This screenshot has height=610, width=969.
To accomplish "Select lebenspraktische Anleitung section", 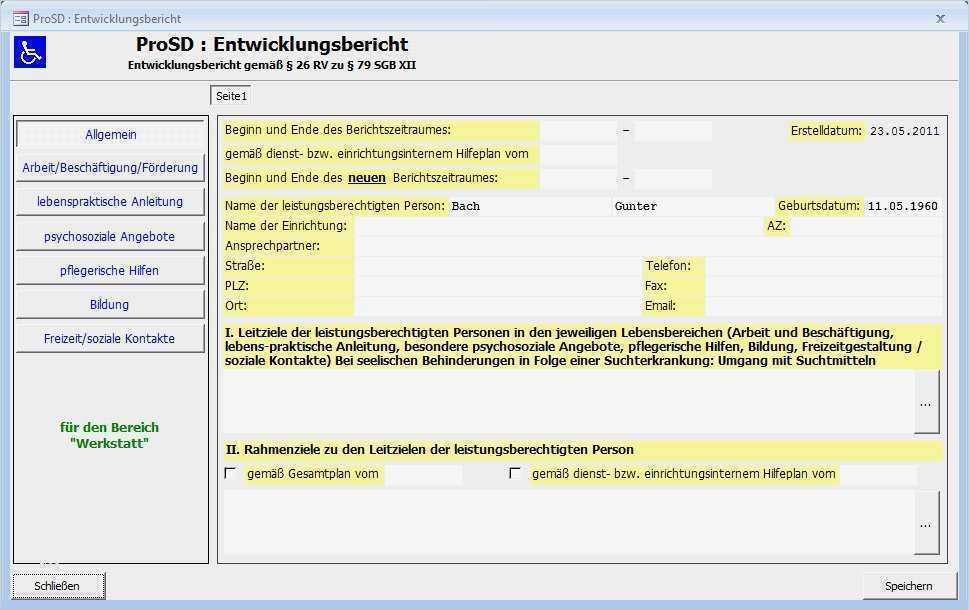I will (110, 201).
